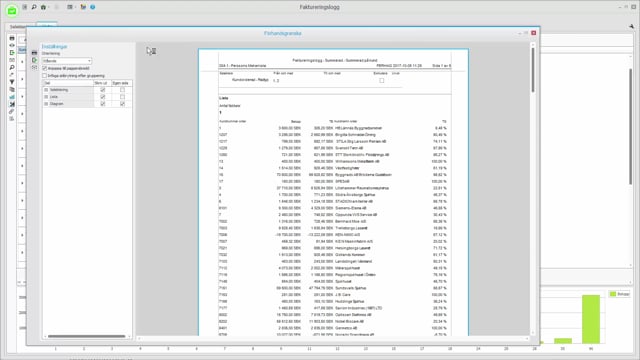The height and width of the screenshot is (360, 640).
Task: Click the colorful favorites icon beside the info icon
Action: 83,7
